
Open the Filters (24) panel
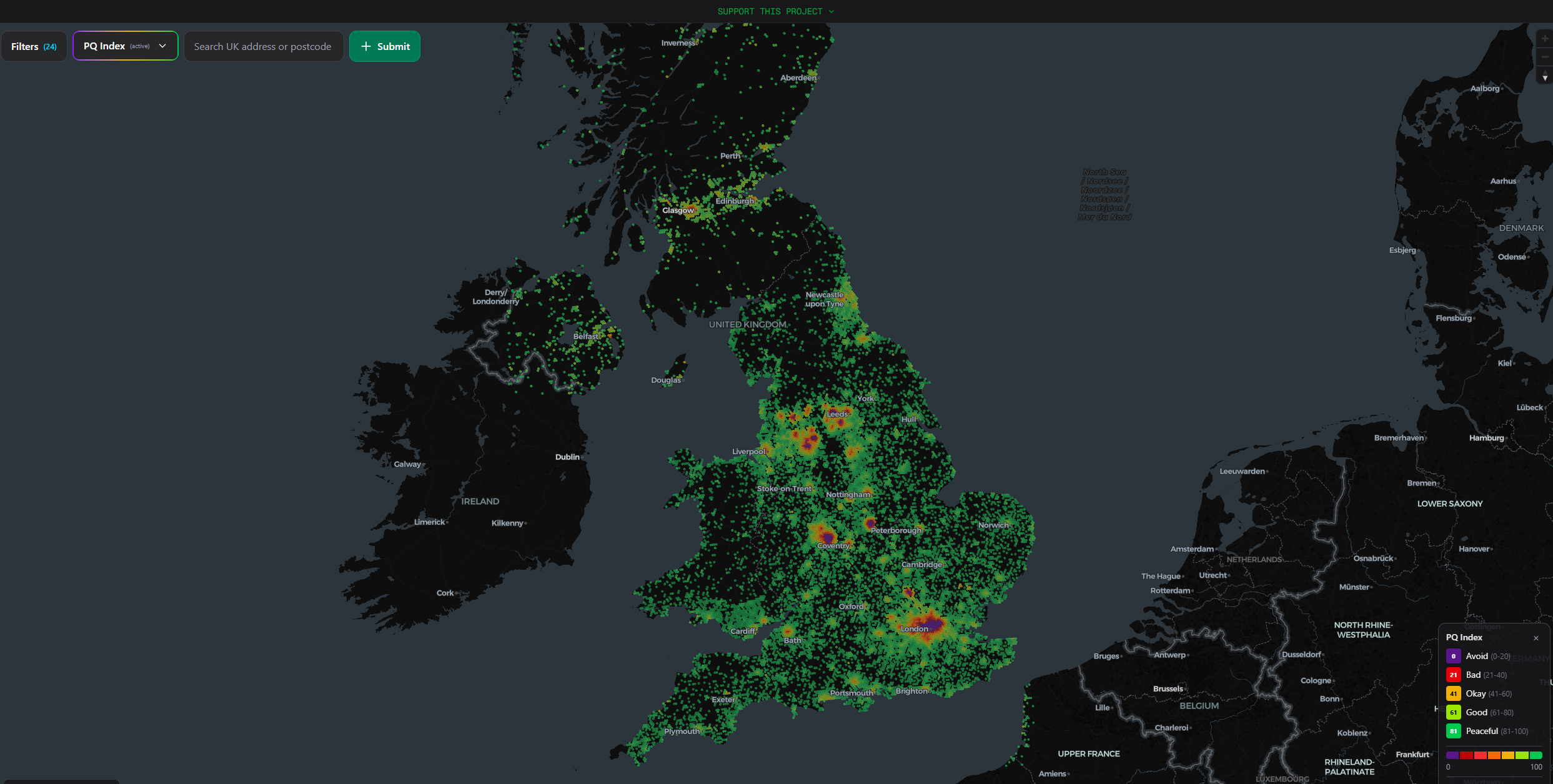[x=34, y=46]
